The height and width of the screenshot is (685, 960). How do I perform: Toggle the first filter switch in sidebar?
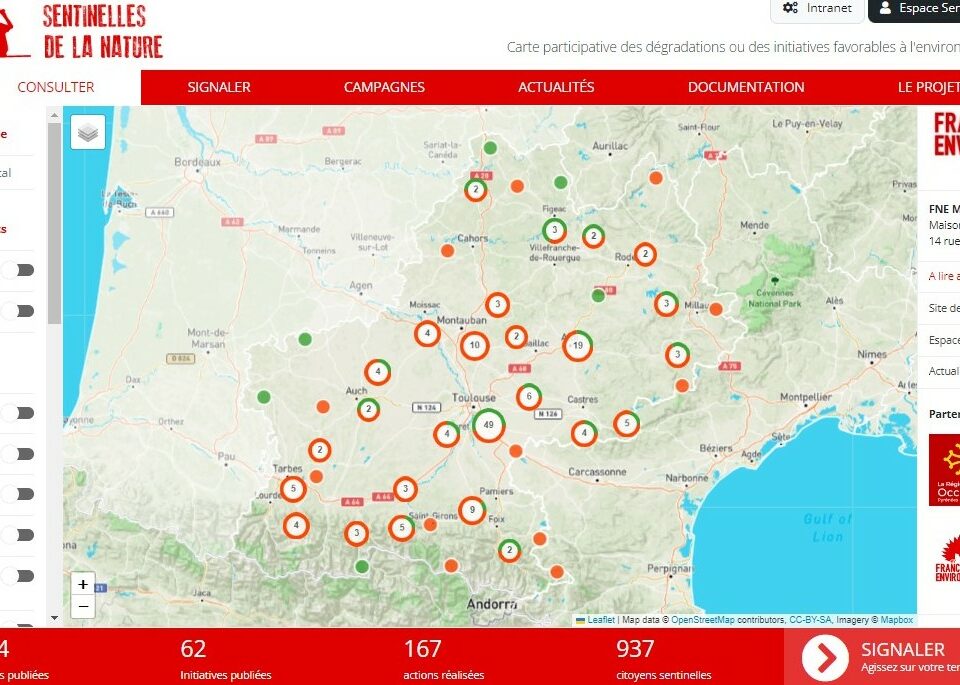tap(17, 270)
